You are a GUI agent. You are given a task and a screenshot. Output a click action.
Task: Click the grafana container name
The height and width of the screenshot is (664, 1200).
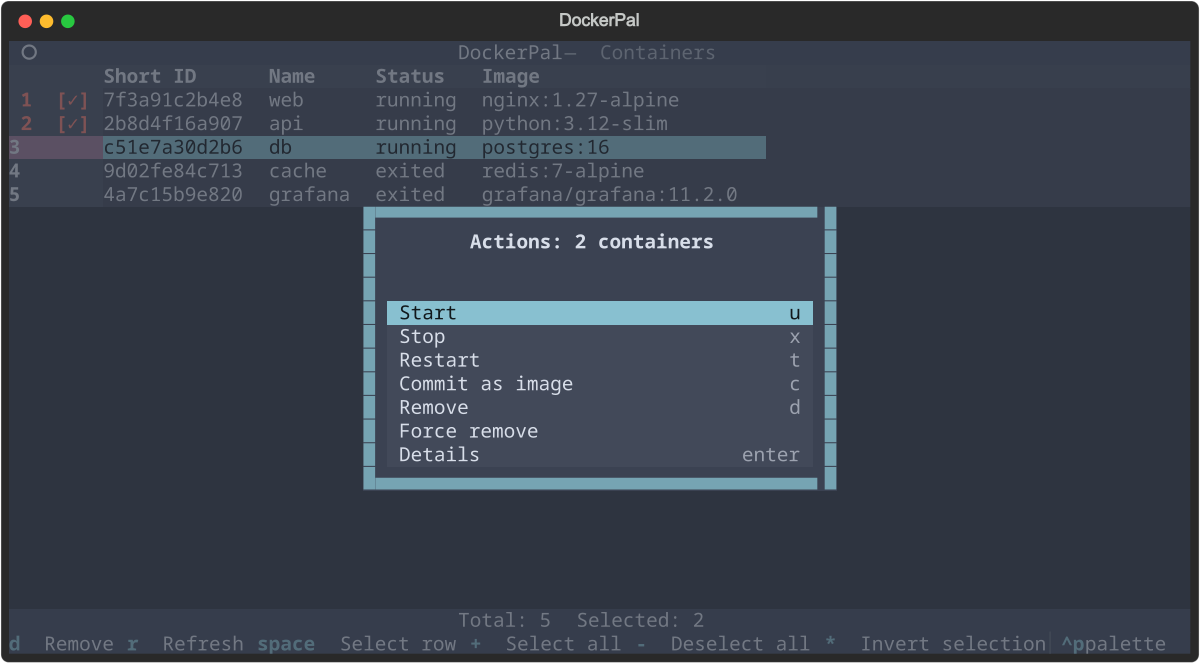pyautogui.click(x=309, y=195)
